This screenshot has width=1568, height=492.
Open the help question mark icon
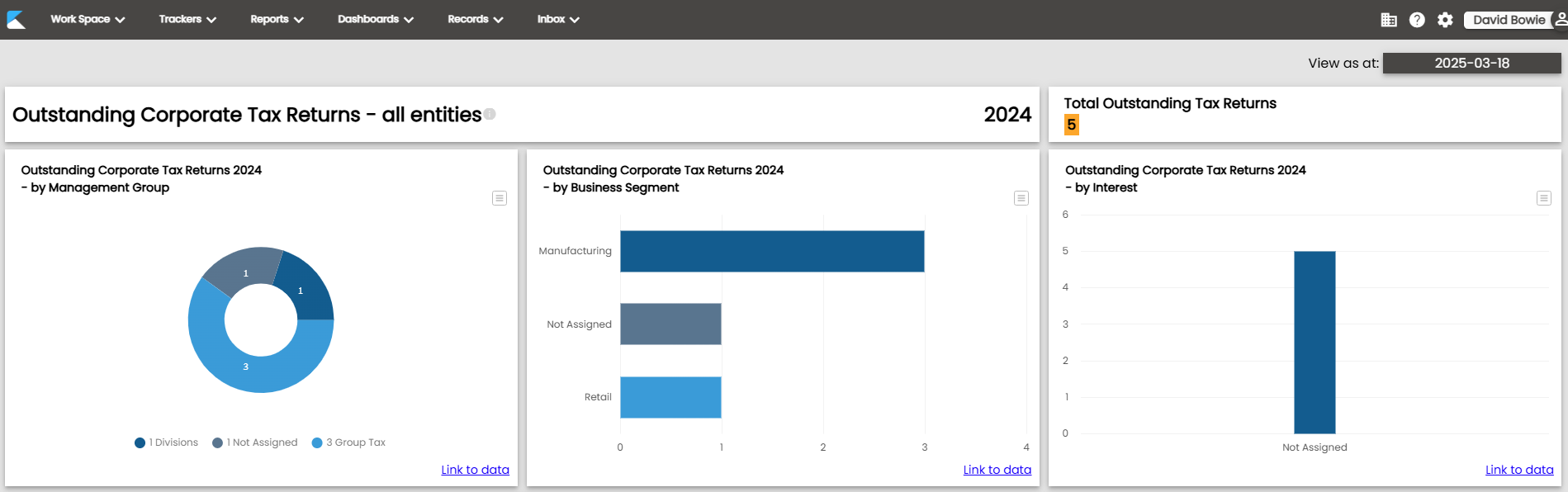[x=1417, y=20]
